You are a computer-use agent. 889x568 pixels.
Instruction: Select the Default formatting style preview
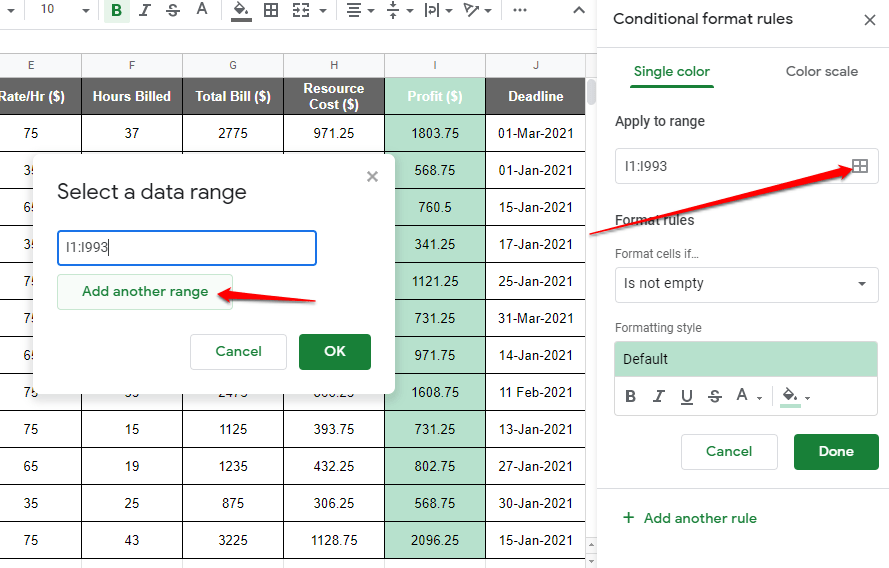[x=746, y=359]
